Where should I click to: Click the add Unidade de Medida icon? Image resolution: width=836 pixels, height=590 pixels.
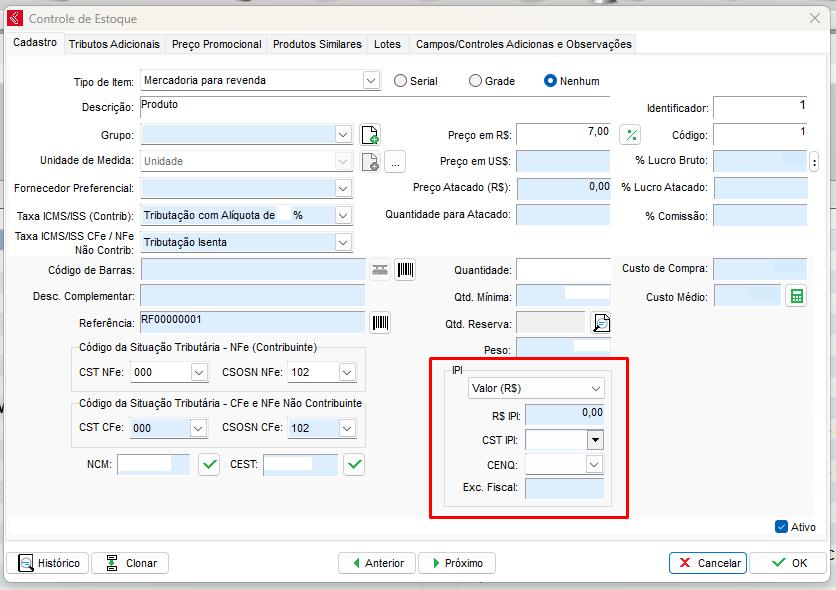tap(370, 161)
